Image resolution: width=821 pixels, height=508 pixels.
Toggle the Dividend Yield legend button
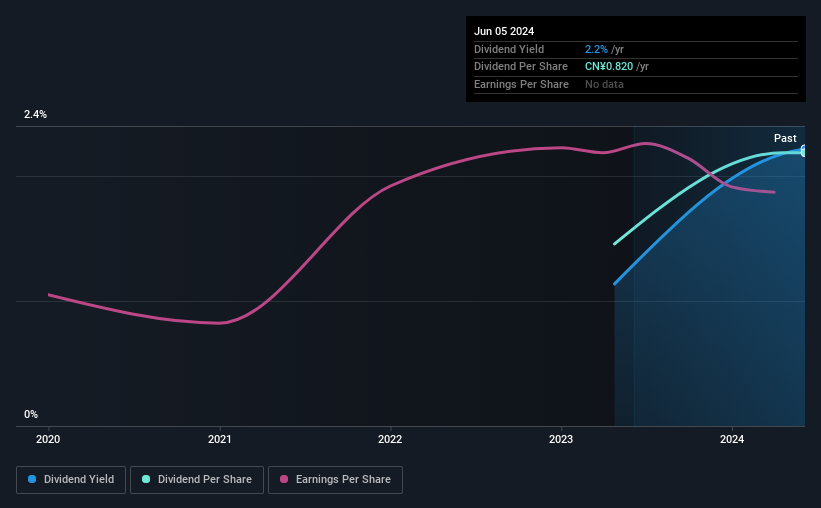71,480
